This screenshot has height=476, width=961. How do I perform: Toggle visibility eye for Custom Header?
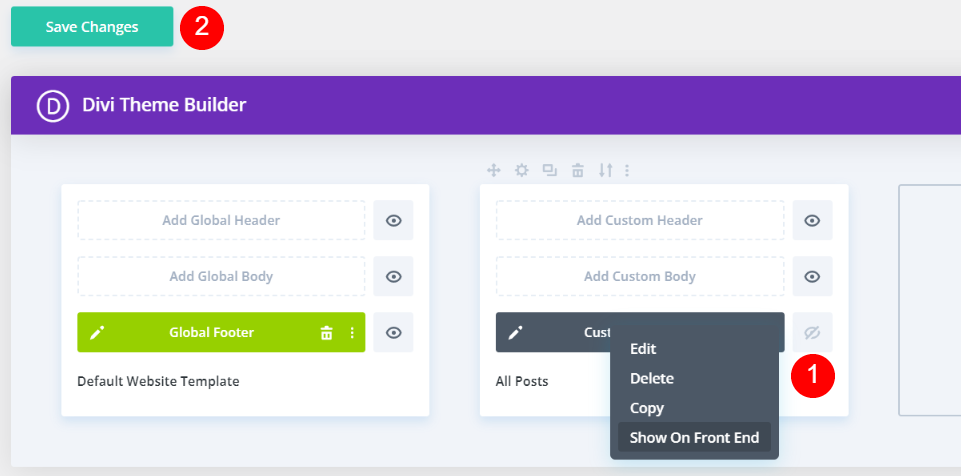pyautogui.click(x=813, y=220)
